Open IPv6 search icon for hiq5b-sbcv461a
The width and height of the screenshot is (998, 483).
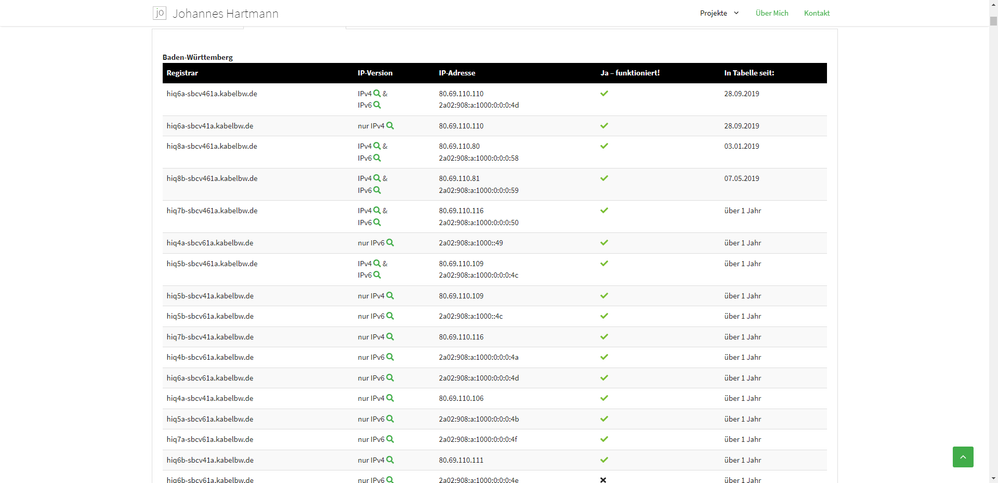pos(377,275)
